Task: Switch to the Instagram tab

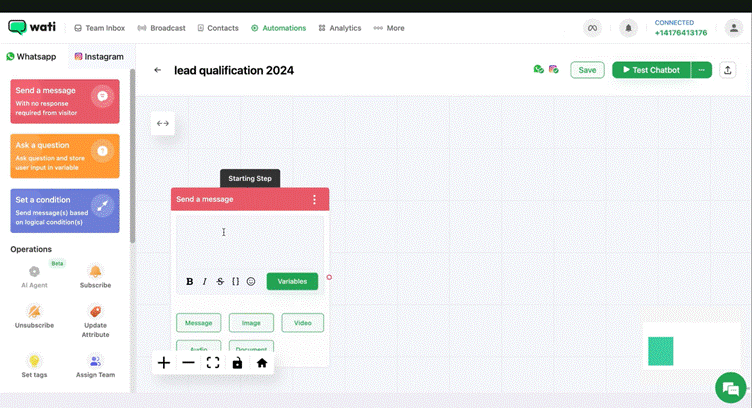Action: click(99, 57)
